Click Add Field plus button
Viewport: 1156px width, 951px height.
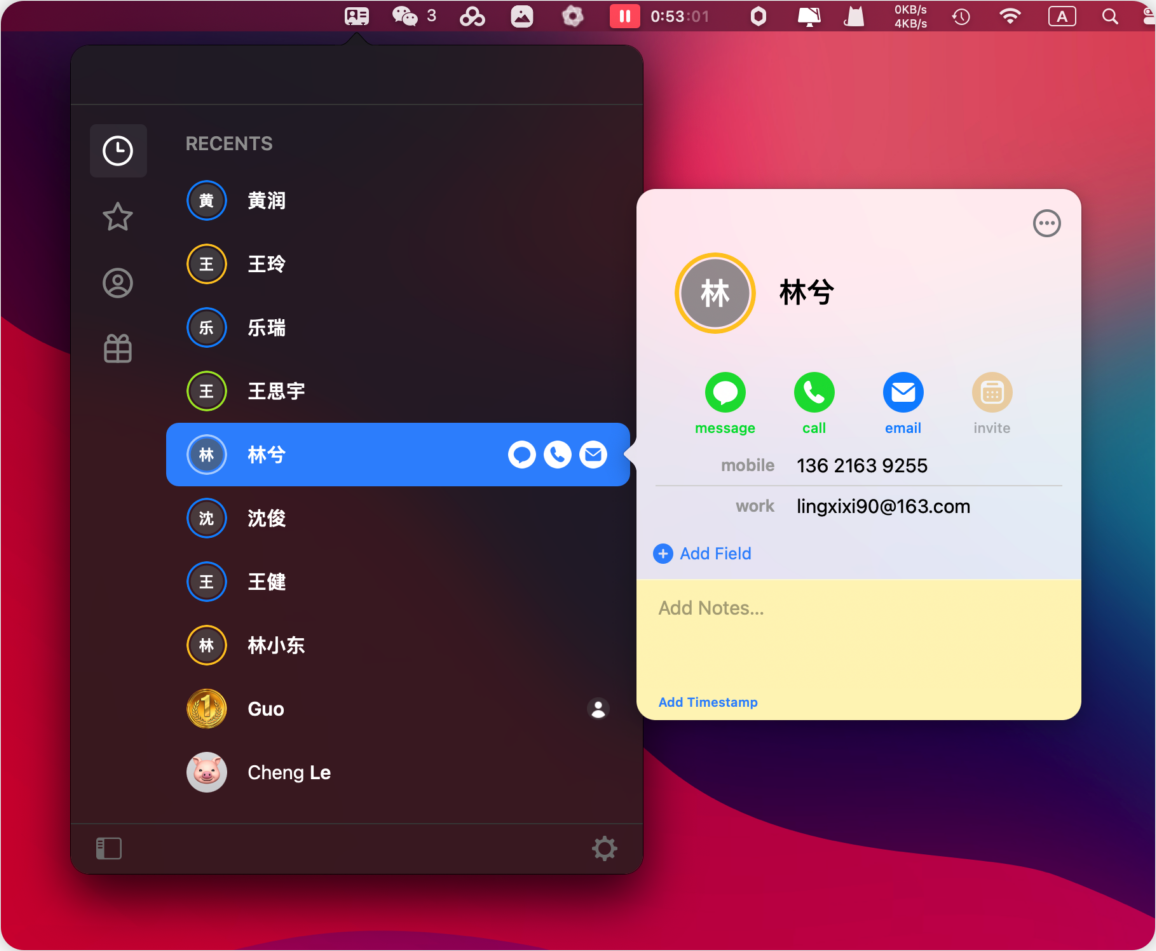(x=663, y=554)
